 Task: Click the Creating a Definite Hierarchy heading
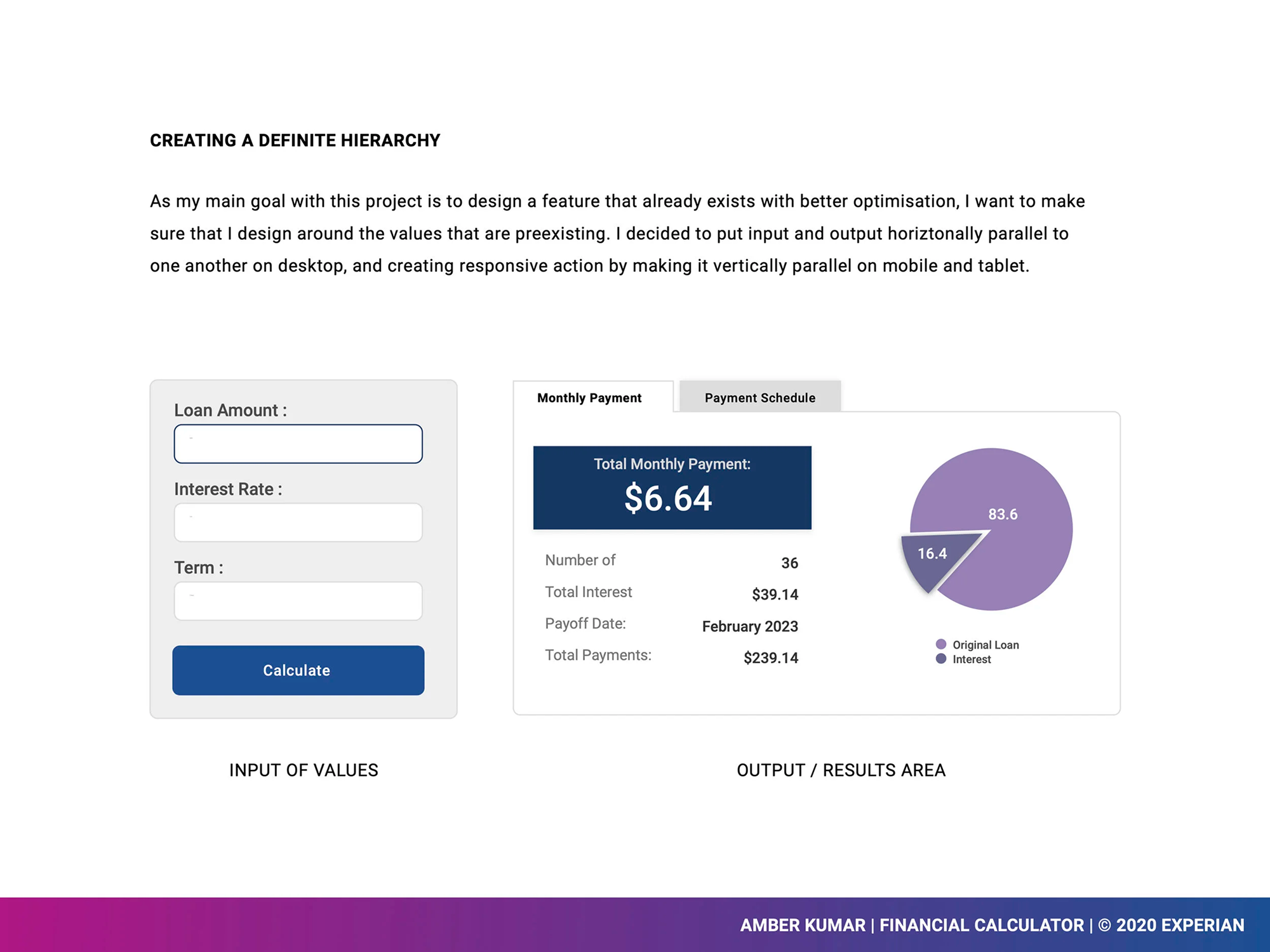coord(295,140)
